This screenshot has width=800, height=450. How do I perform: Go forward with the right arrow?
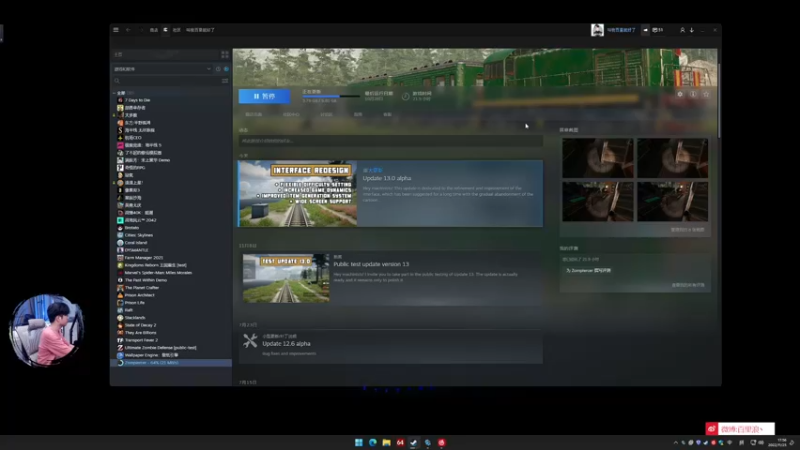coord(141,30)
